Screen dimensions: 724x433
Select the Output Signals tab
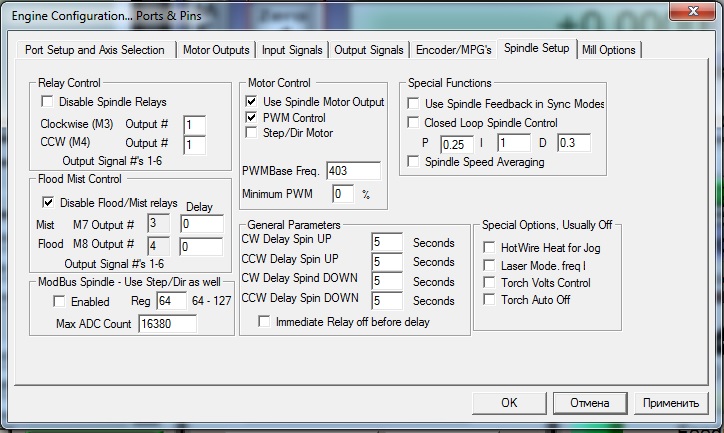click(x=369, y=50)
